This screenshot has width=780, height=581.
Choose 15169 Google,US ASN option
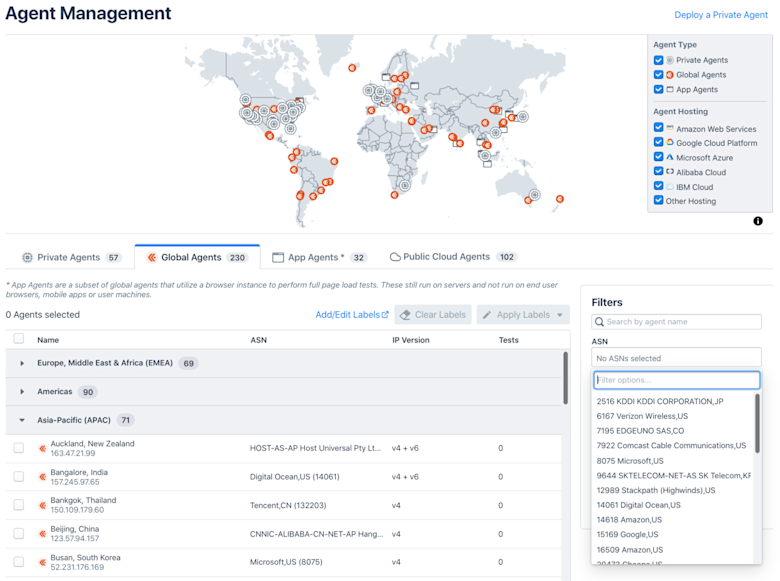[627, 534]
